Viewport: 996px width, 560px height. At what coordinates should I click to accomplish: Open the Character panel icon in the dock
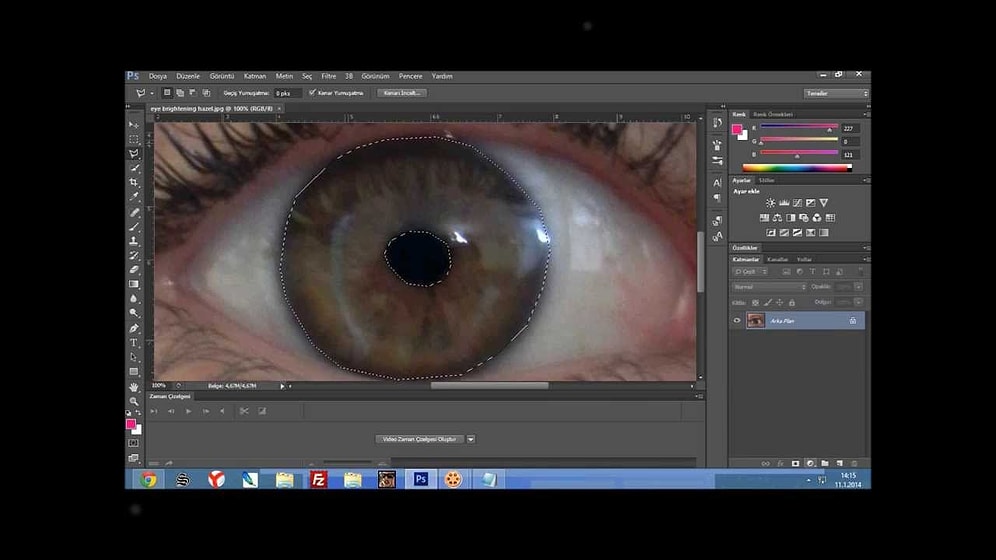[717, 183]
